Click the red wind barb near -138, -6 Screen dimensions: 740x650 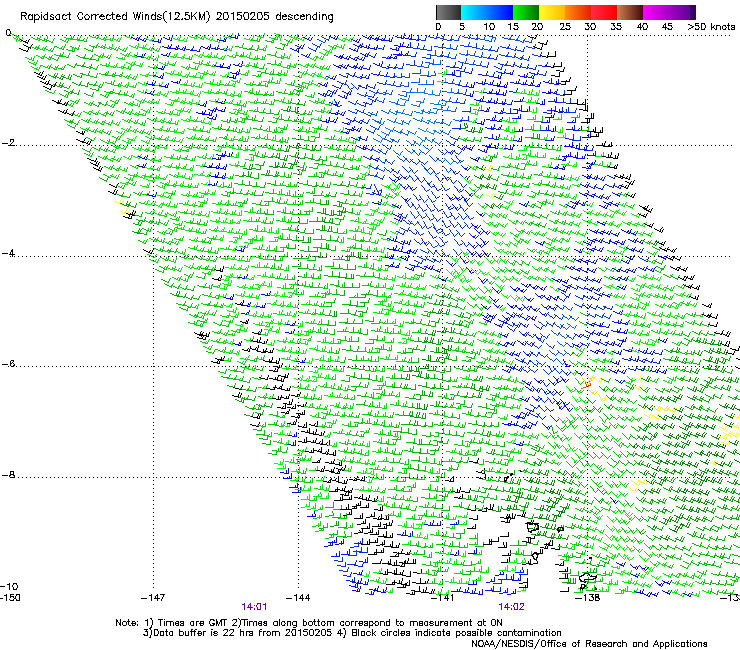(587, 384)
